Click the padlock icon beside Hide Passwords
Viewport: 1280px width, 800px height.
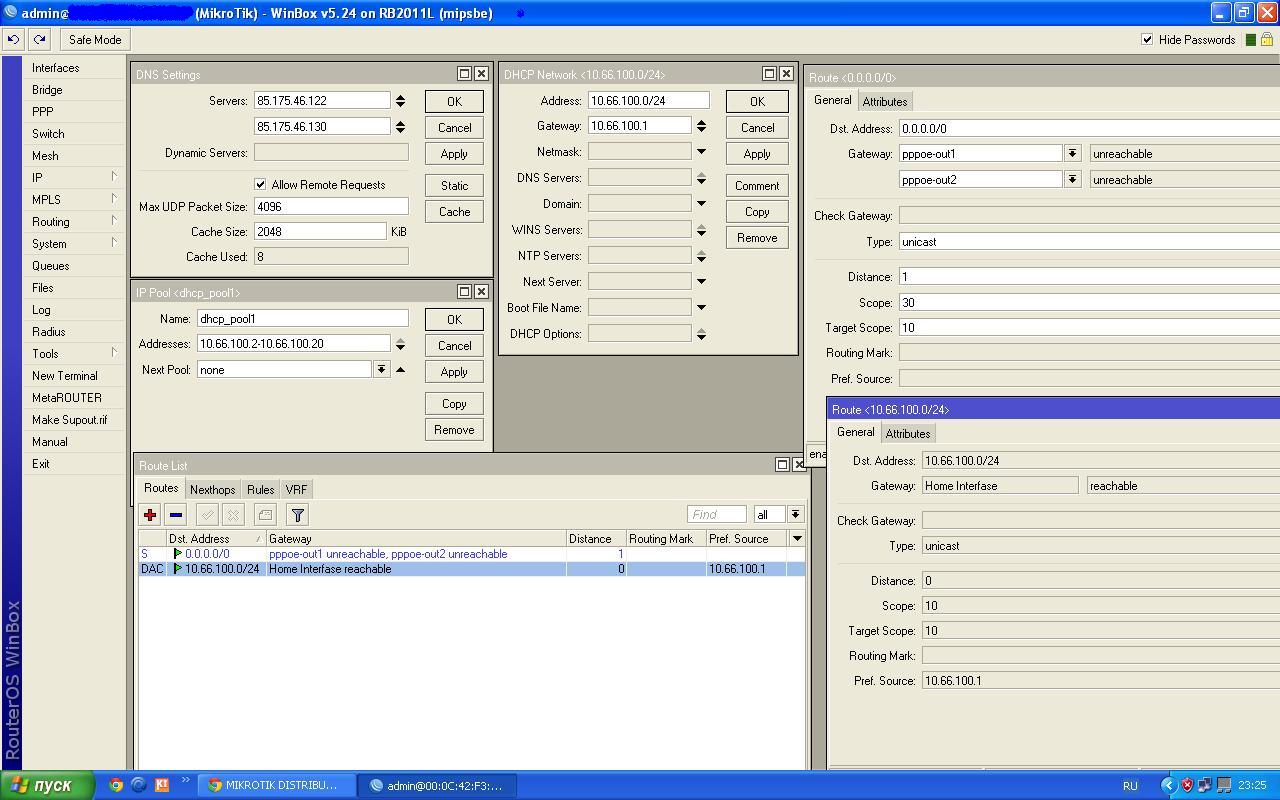(x=1267, y=40)
